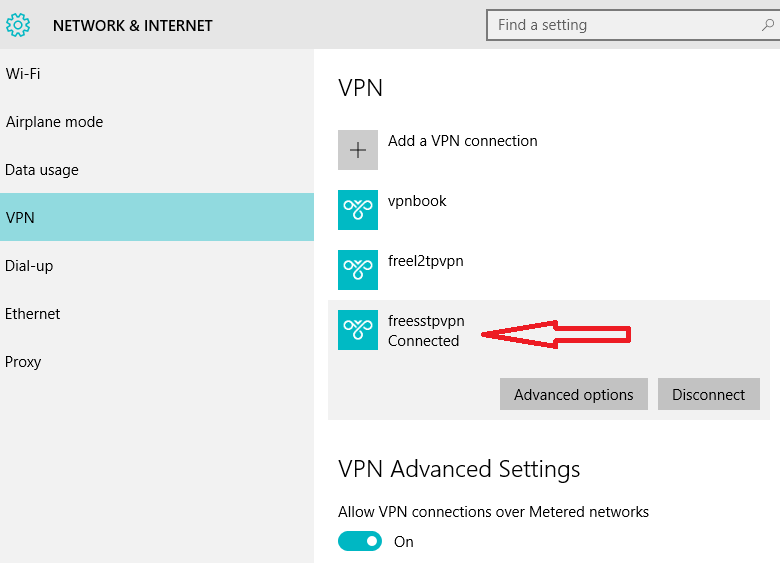Select the freel2tpvpn connection name

425,261
